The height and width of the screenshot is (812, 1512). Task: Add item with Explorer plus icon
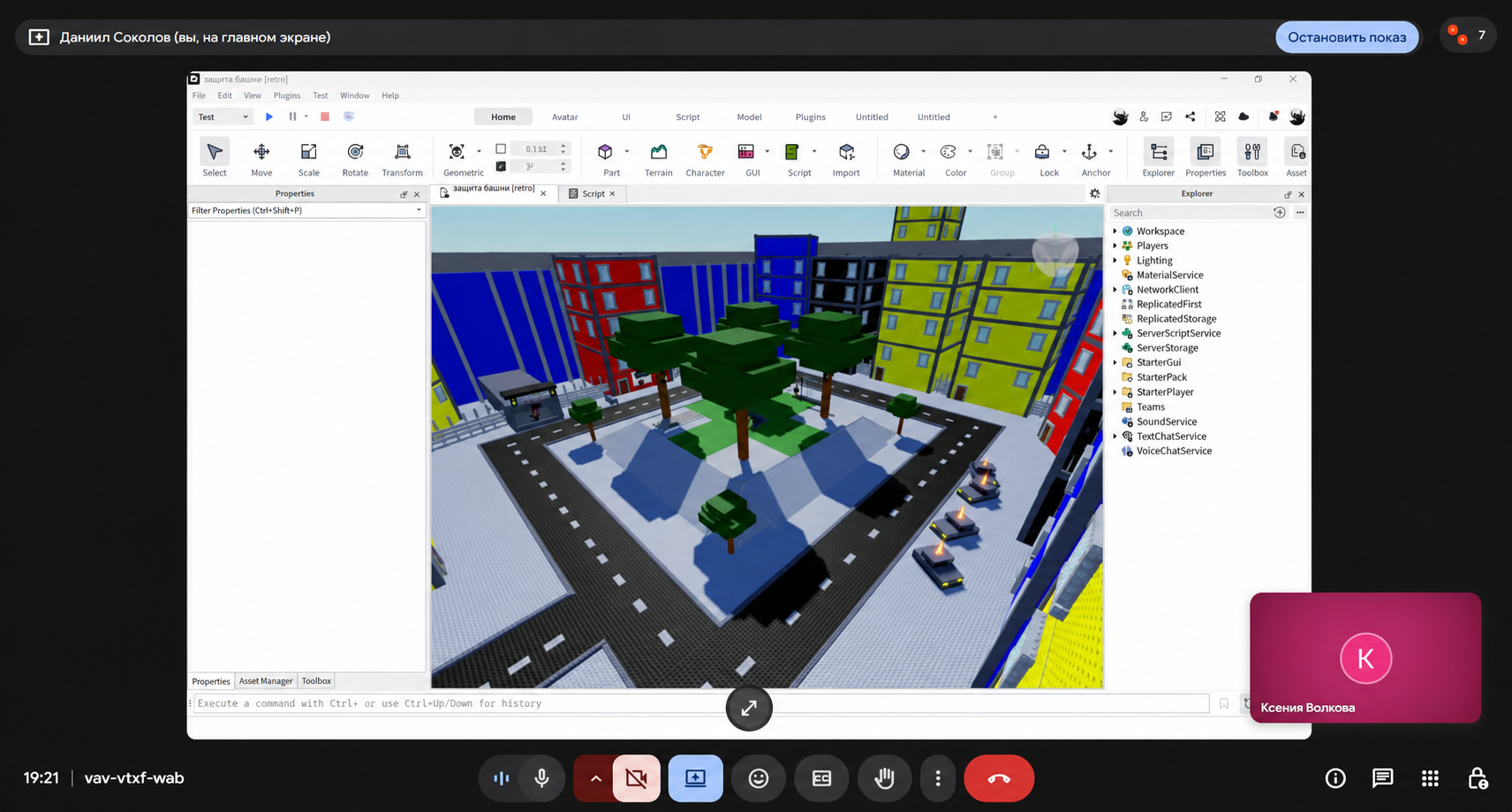(1280, 213)
